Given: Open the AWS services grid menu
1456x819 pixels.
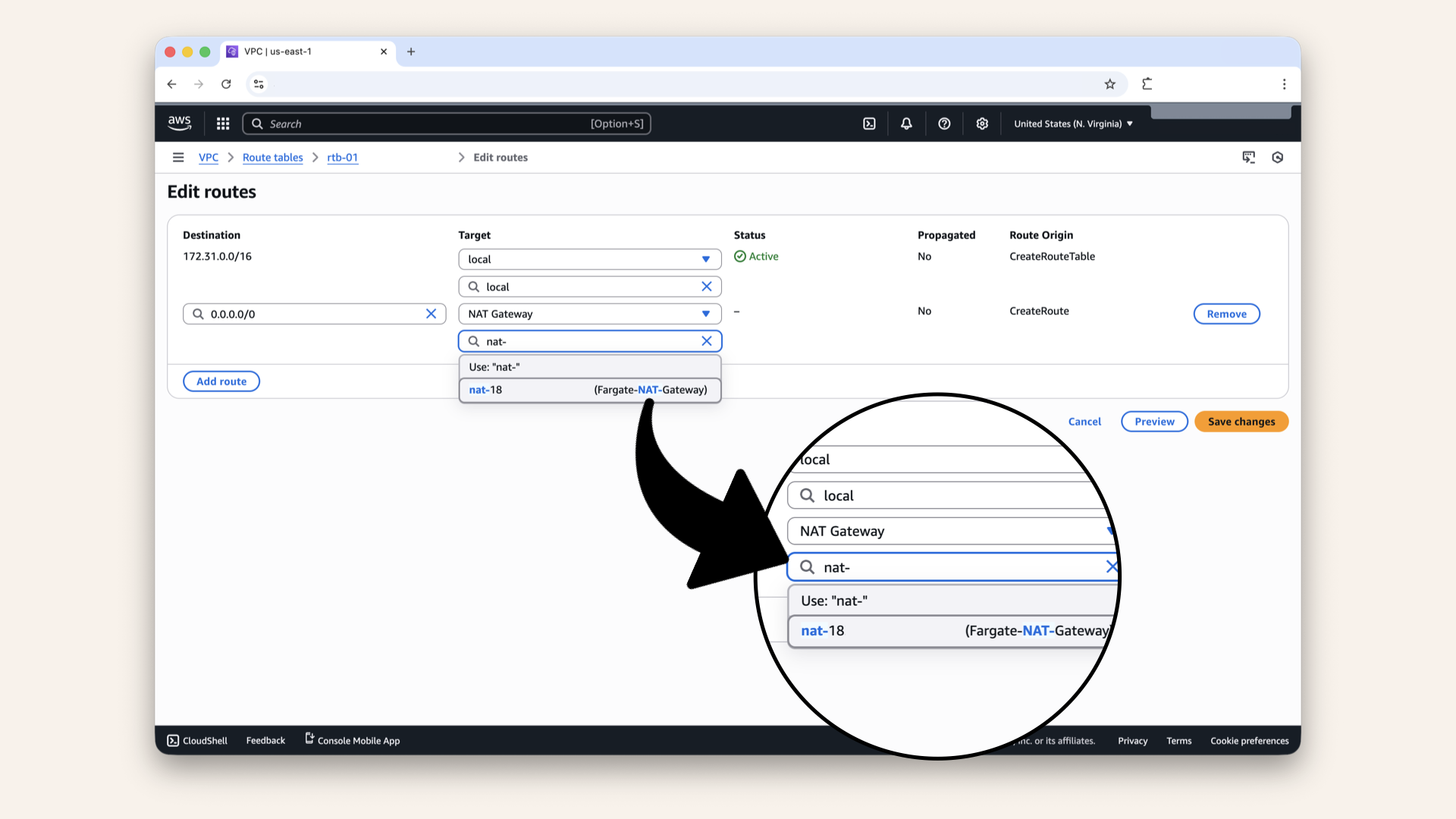Looking at the screenshot, I should coord(222,123).
